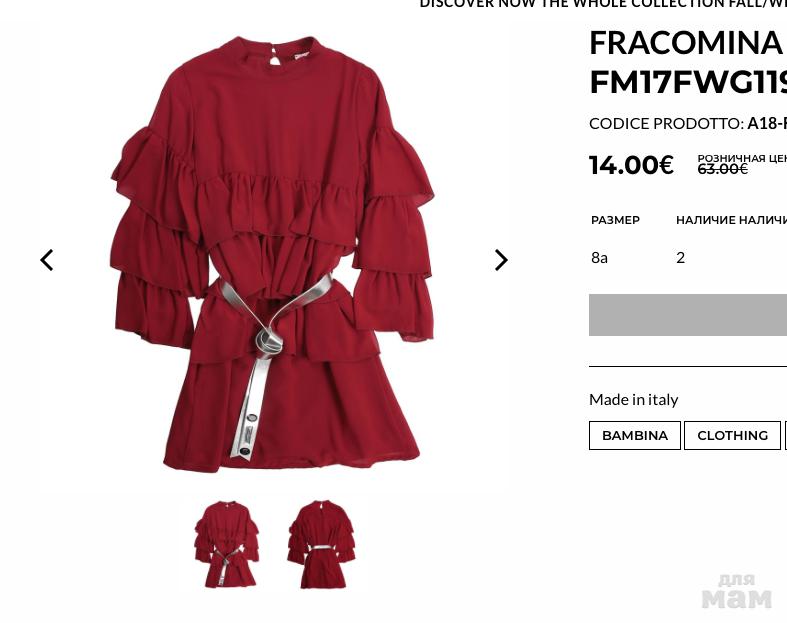Click the discover whole collection banner
The width and height of the screenshot is (787, 623).
tap(603, 4)
